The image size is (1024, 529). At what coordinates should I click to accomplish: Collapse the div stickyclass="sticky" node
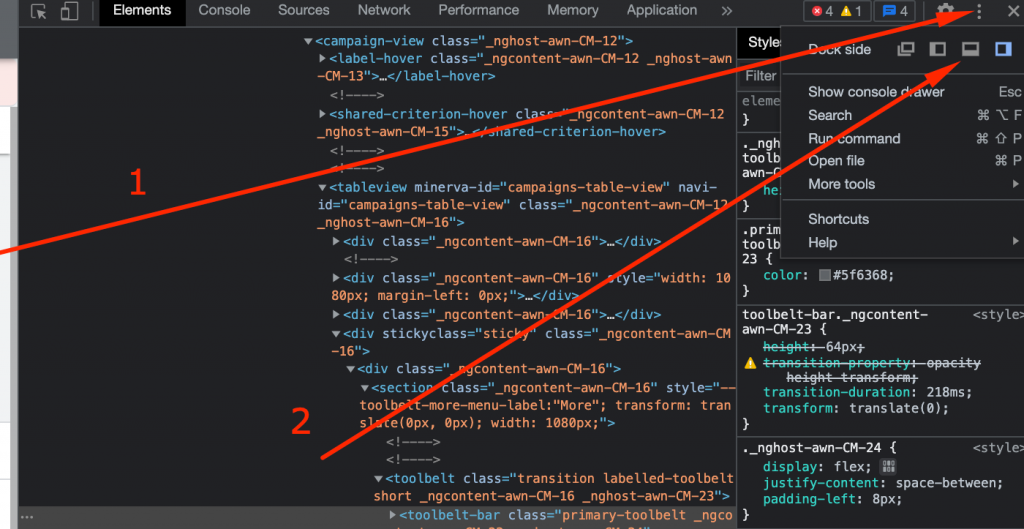336,334
